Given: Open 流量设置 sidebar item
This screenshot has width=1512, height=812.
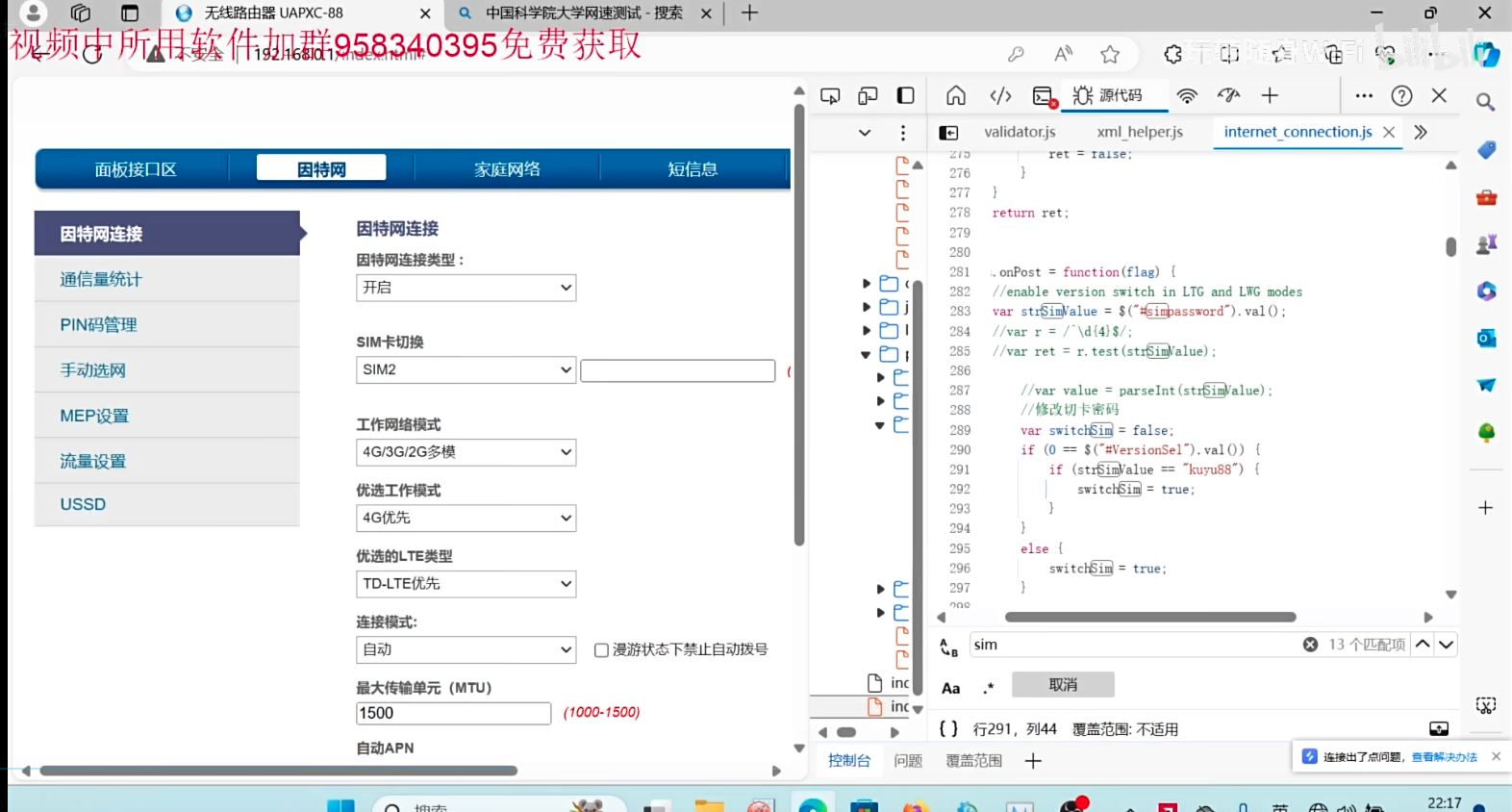Looking at the screenshot, I should tap(167, 461).
